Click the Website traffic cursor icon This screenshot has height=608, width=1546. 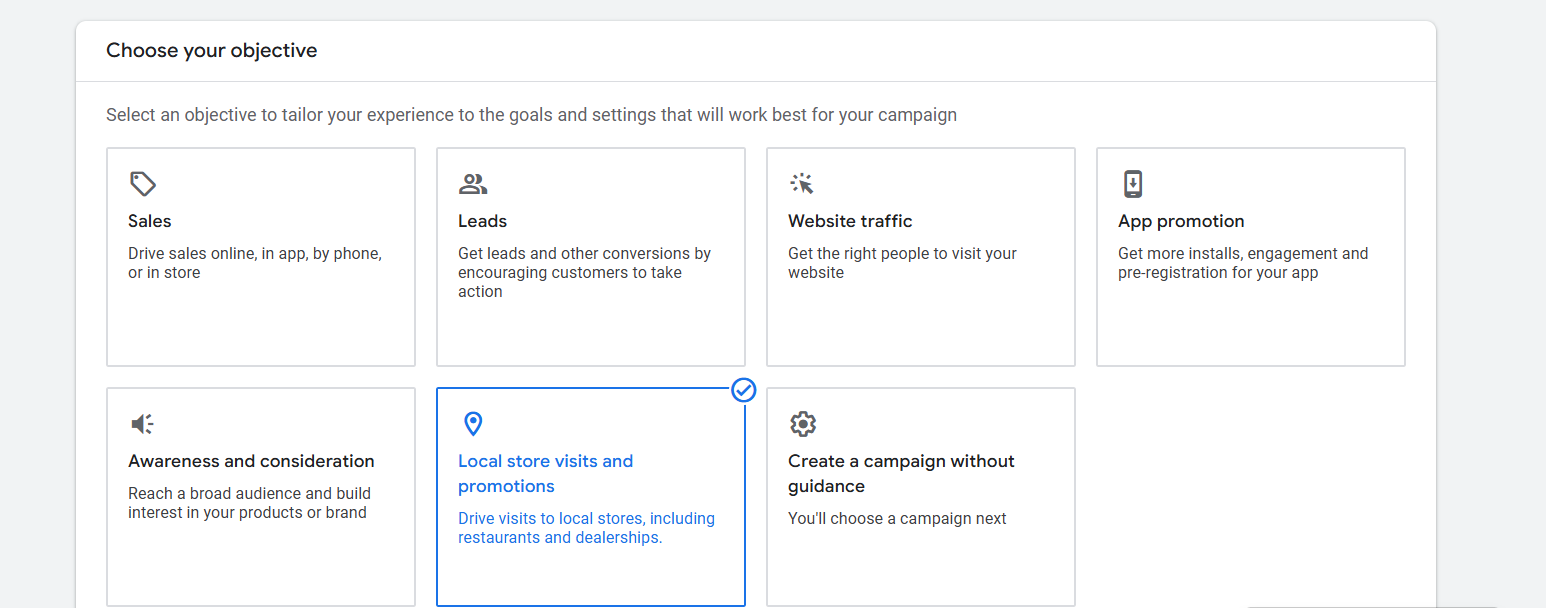coord(802,184)
